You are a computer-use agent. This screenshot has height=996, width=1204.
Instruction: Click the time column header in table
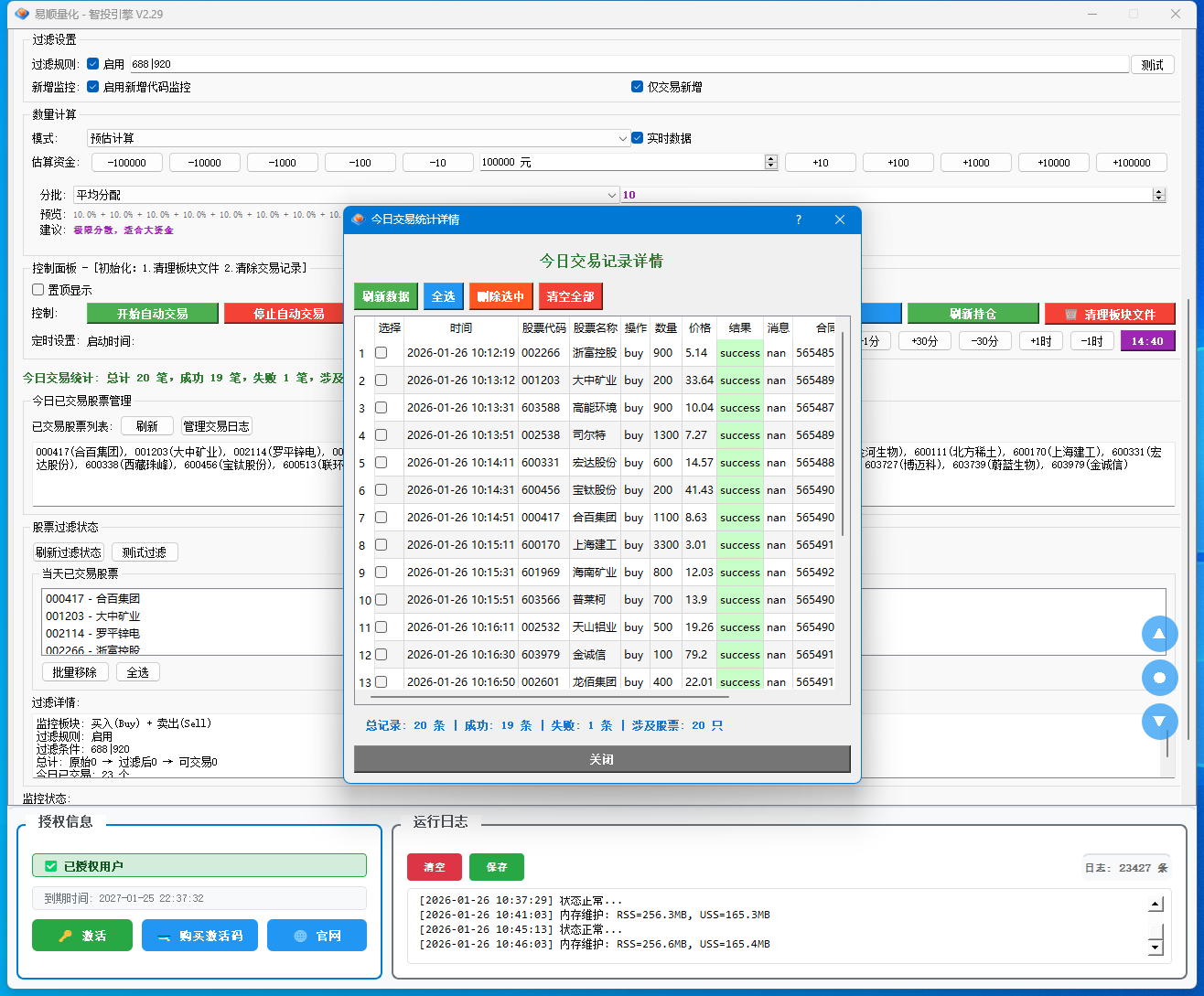point(461,327)
